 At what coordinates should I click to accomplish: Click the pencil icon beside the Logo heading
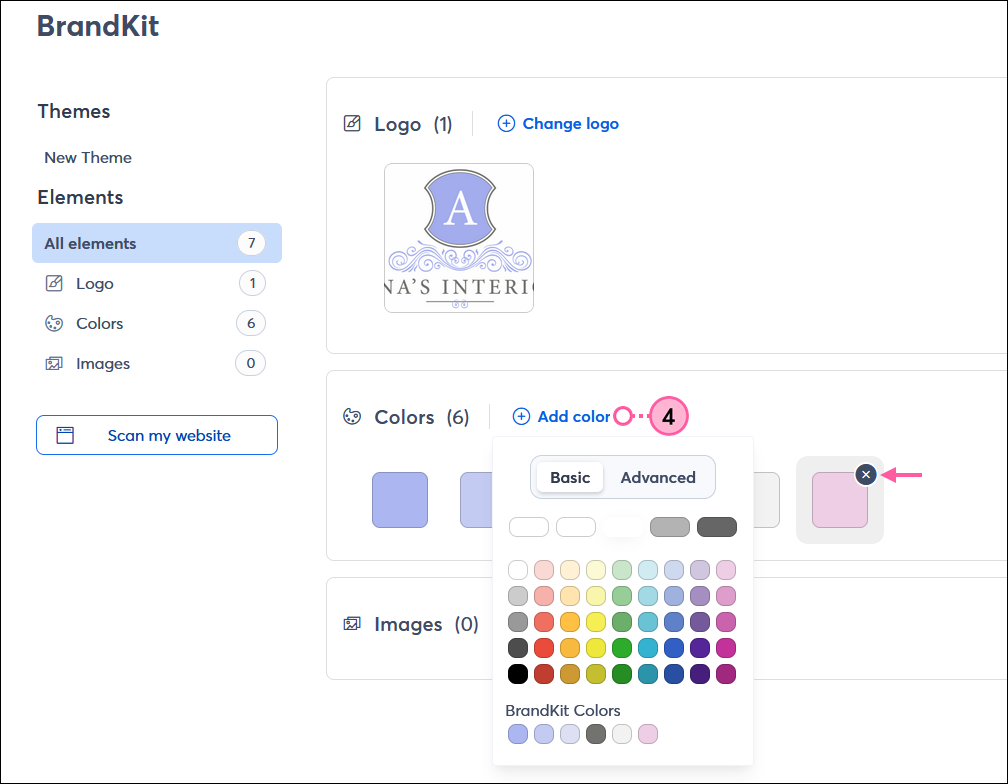tap(352, 123)
